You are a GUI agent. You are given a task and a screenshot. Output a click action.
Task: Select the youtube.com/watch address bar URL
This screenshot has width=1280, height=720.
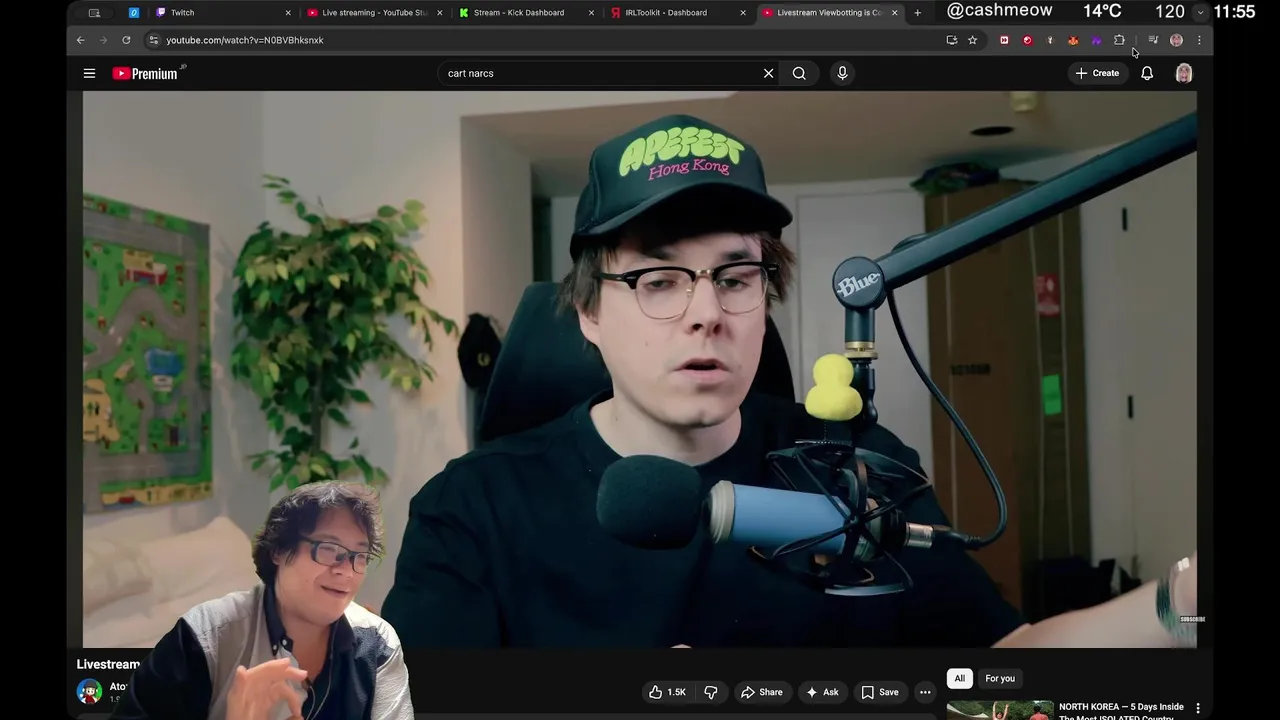pyautogui.click(x=245, y=40)
